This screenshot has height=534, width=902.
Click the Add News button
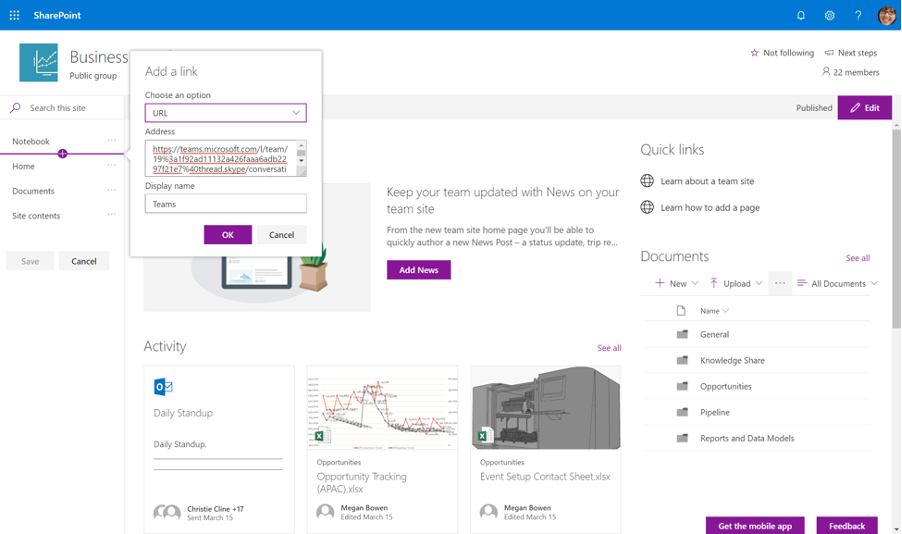pyautogui.click(x=419, y=270)
